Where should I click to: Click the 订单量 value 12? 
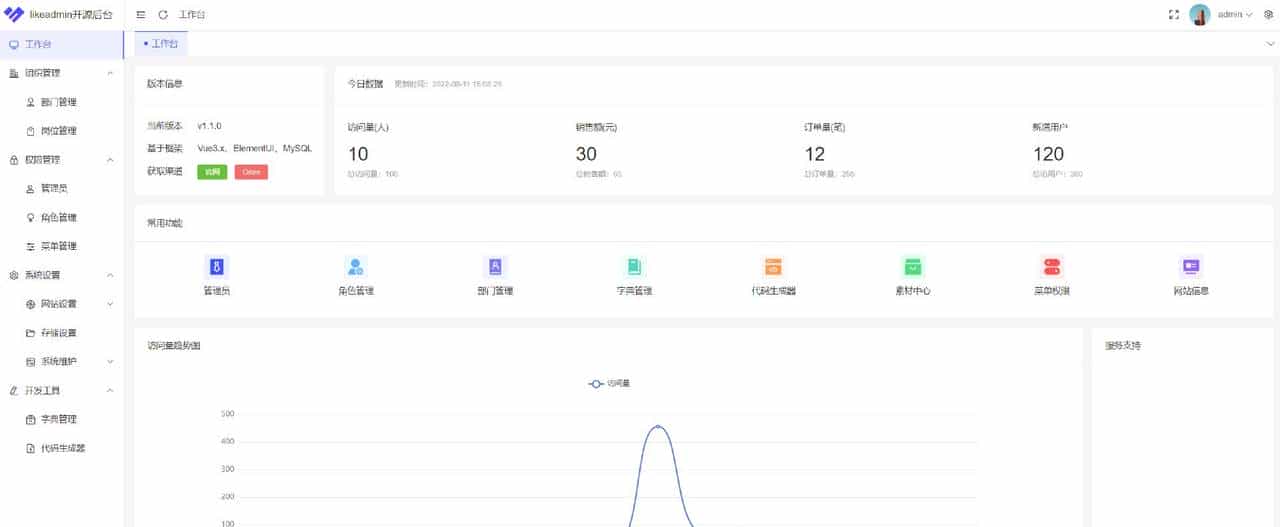(x=814, y=154)
